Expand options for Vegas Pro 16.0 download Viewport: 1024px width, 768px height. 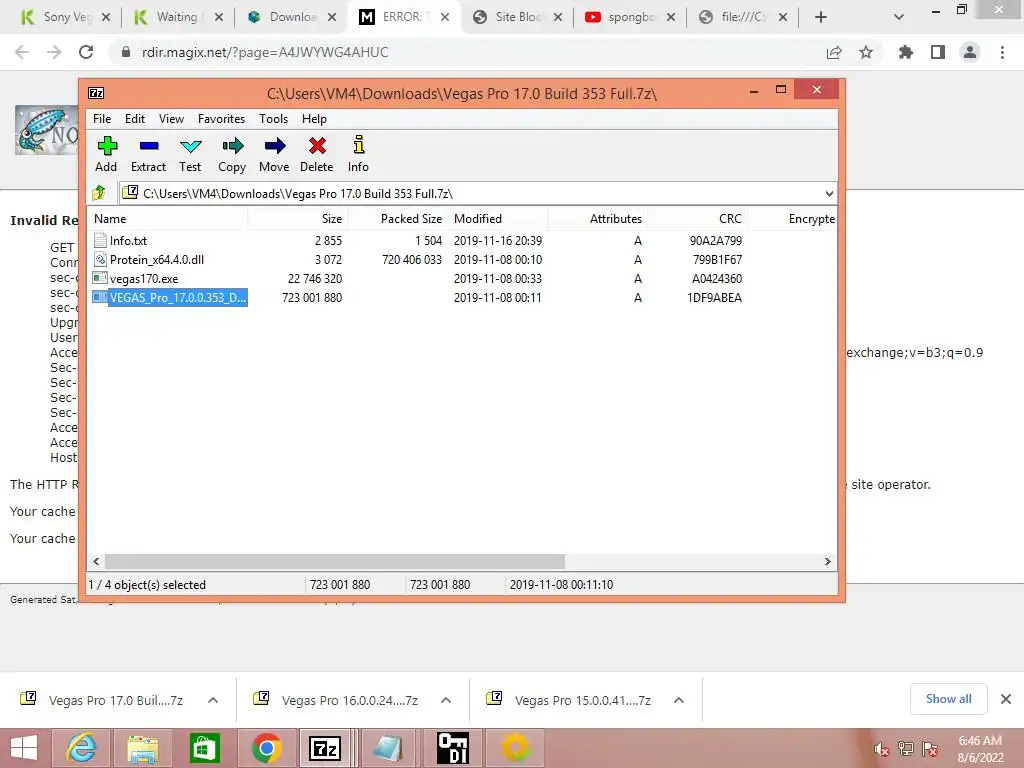coord(446,700)
